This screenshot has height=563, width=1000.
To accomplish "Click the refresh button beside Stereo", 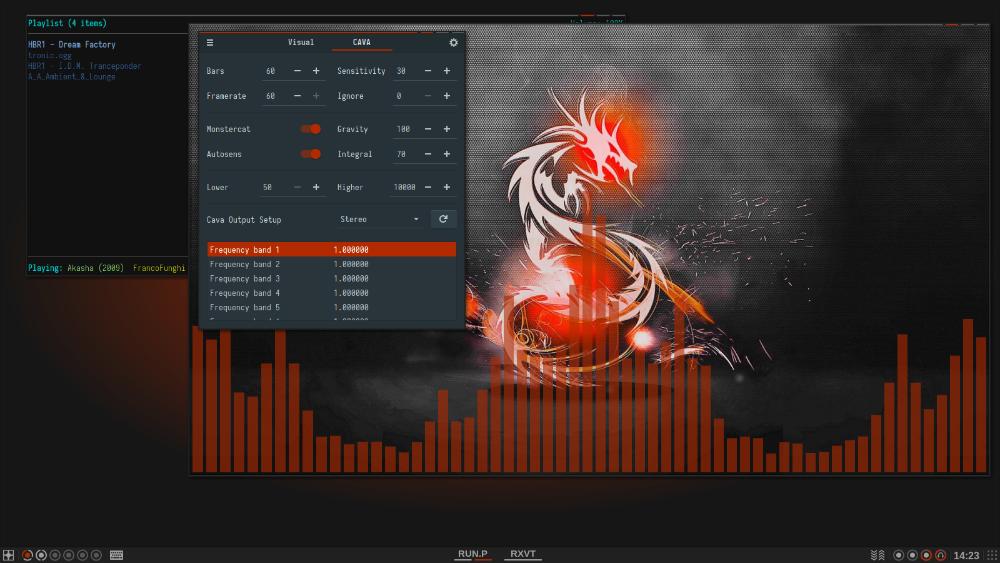I will tap(443, 219).
